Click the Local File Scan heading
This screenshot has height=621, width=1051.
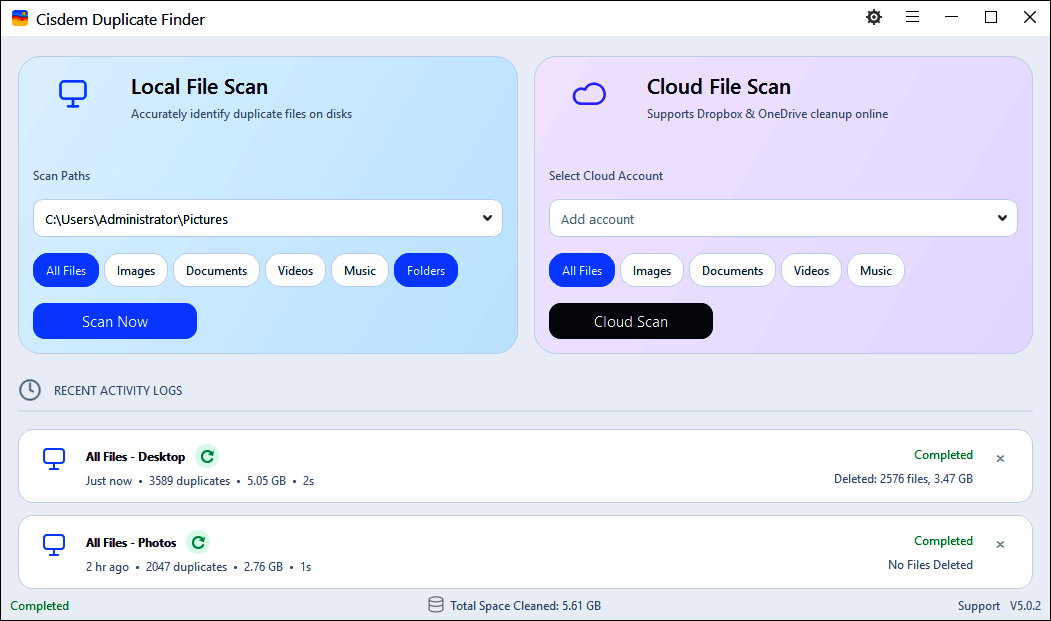pos(199,87)
